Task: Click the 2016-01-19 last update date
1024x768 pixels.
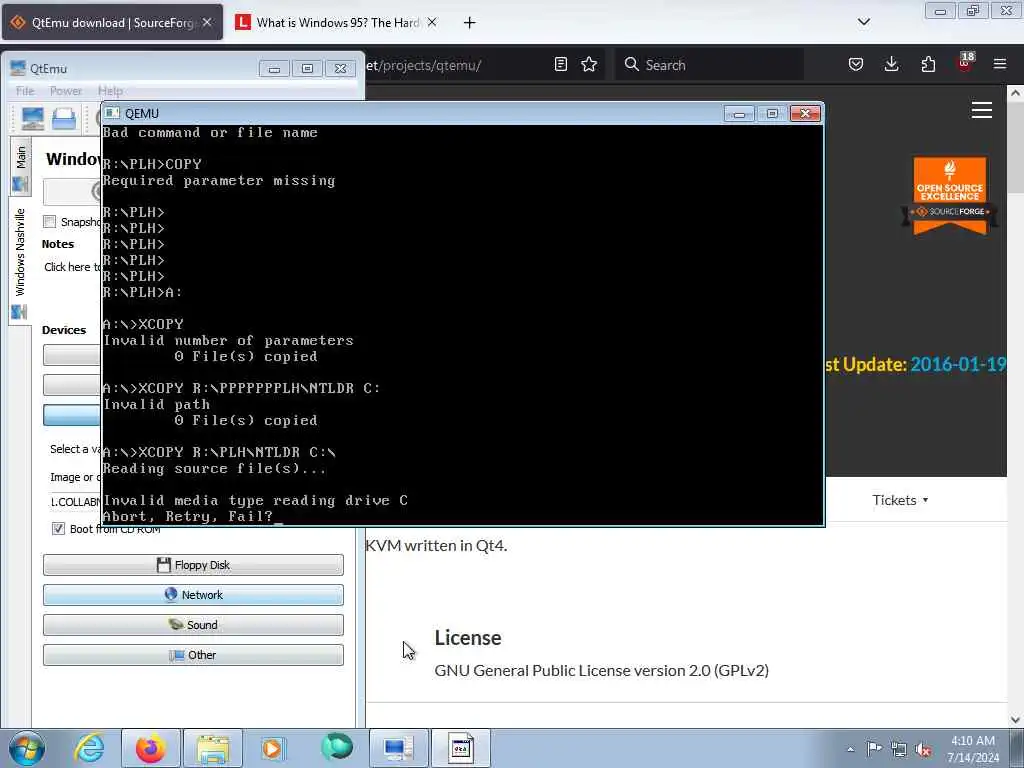Action: [958, 364]
